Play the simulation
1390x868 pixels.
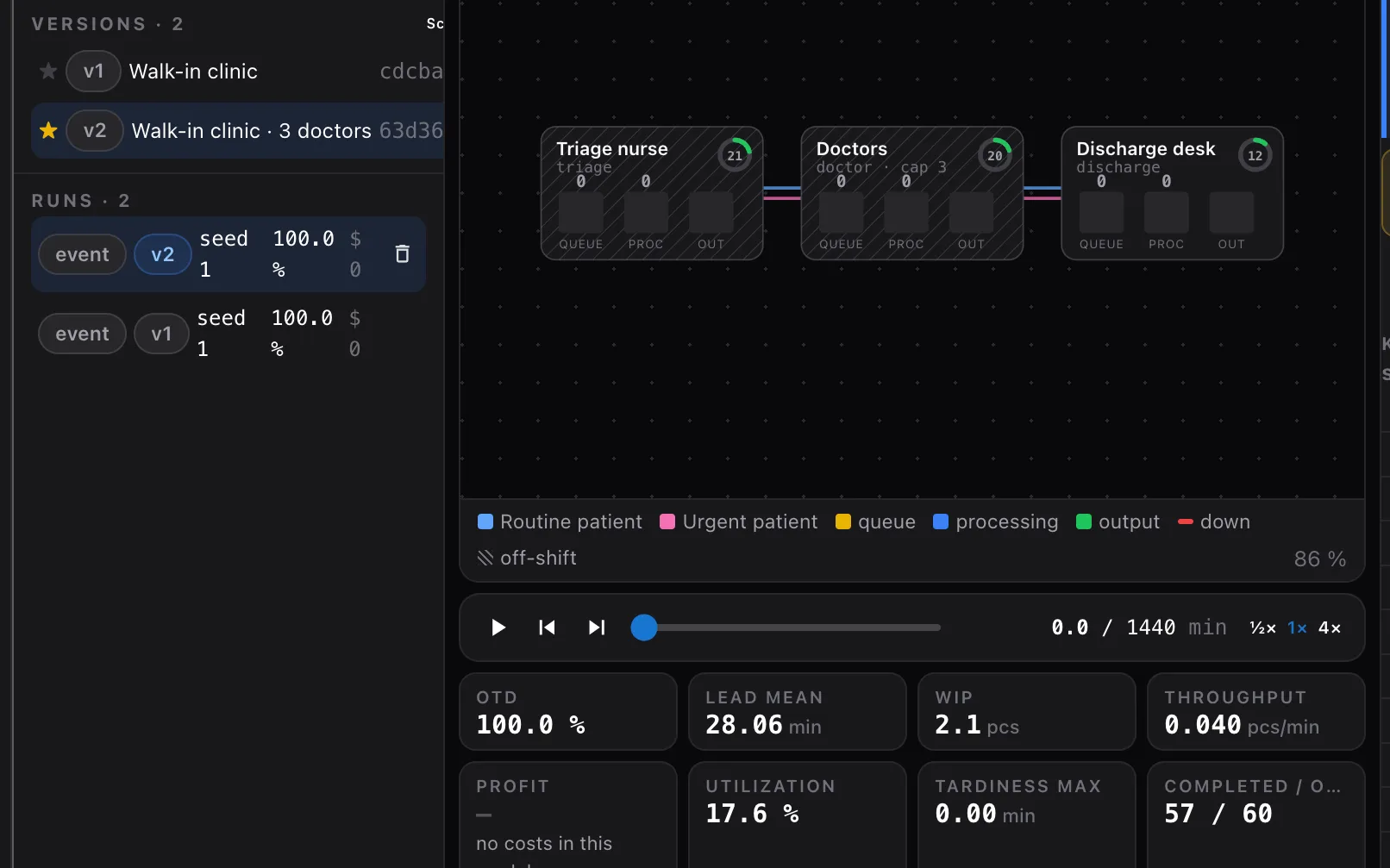click(x=498, y=628)
